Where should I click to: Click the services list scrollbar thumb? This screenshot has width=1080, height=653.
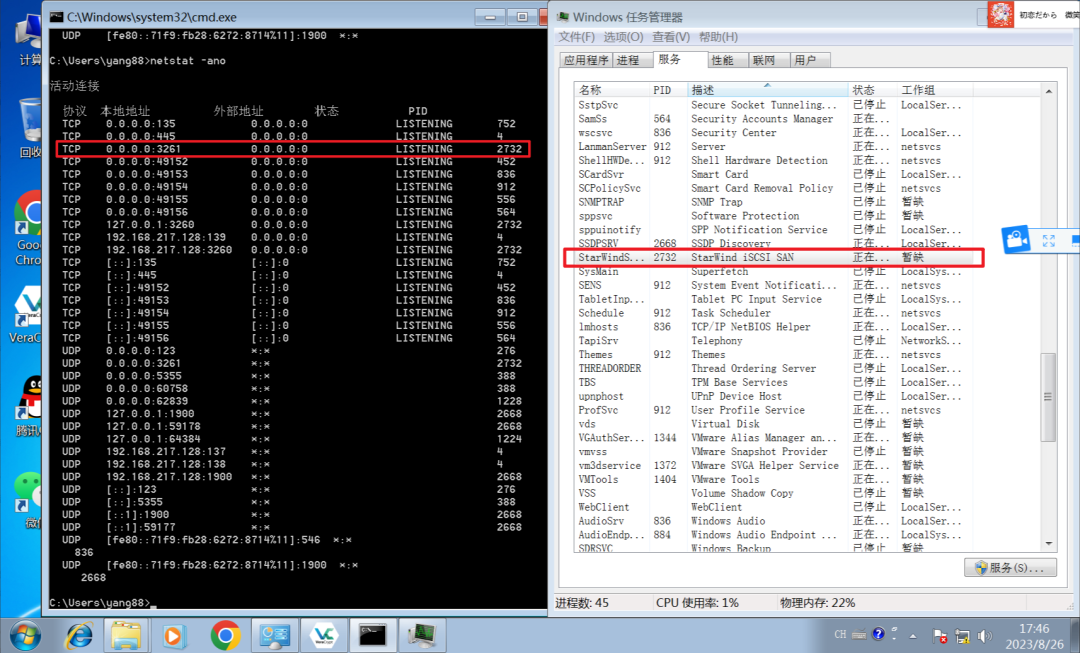point(1048,397)
